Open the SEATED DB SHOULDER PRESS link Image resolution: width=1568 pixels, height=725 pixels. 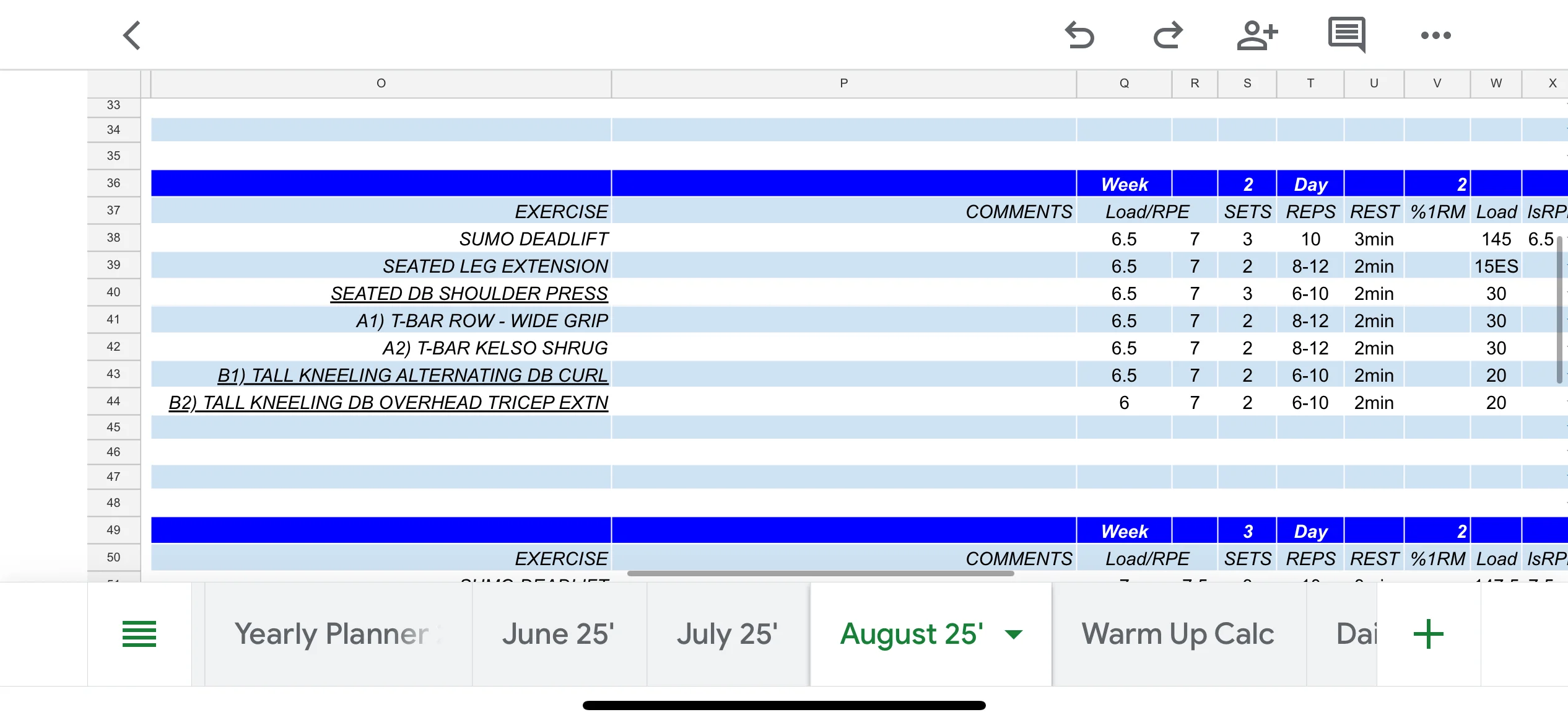[x=469, y=294]
